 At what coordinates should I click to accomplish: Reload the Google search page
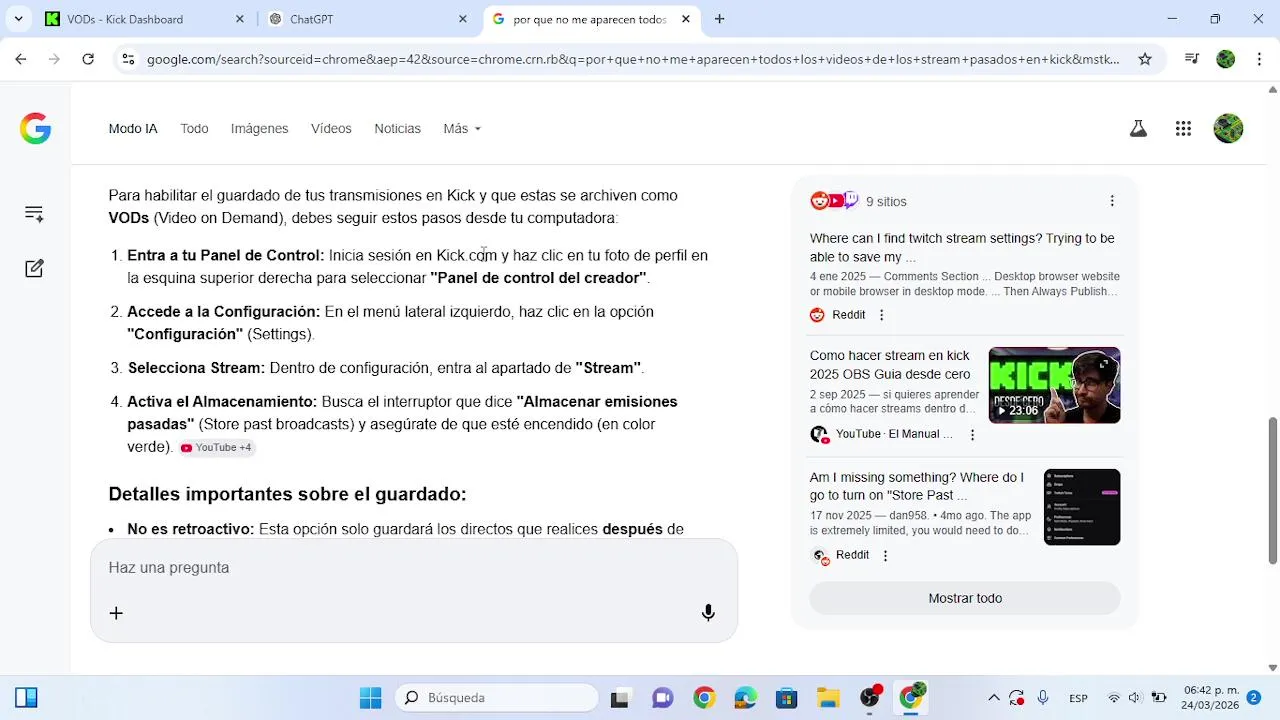[88, 59]
